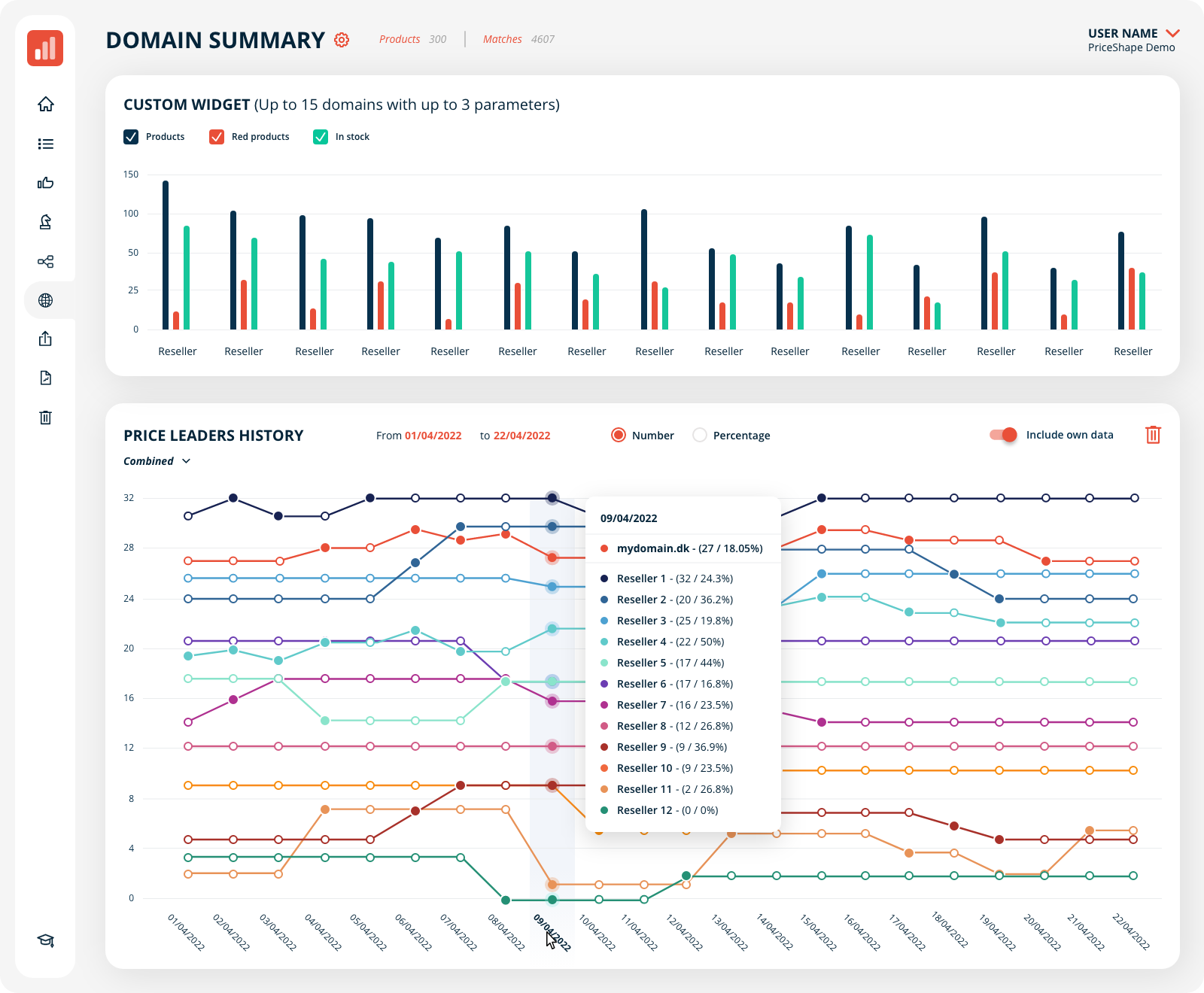Open the graduation cap academy icon
The height and width of the screenshot is (993, 1204).
(46, 940)
